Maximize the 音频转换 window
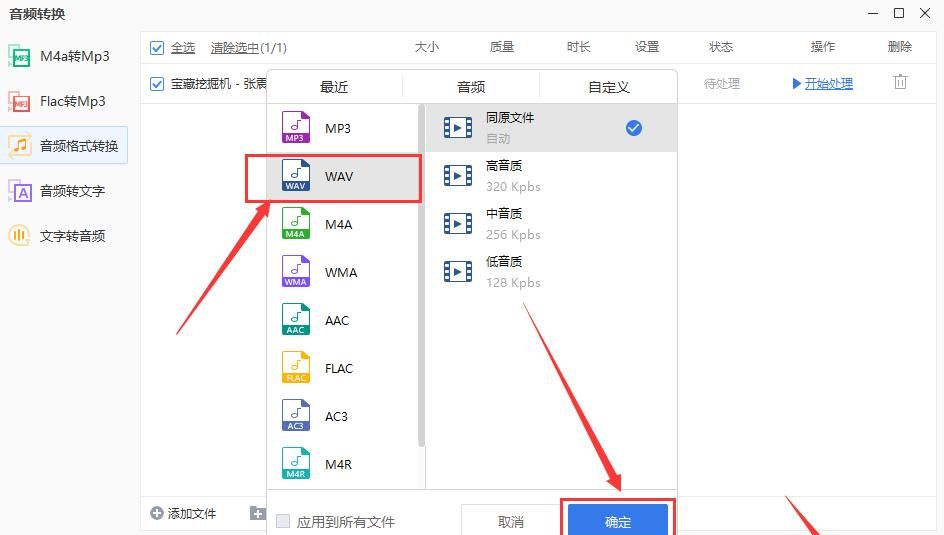Viewport: 944px width, 535px height. 899,13
